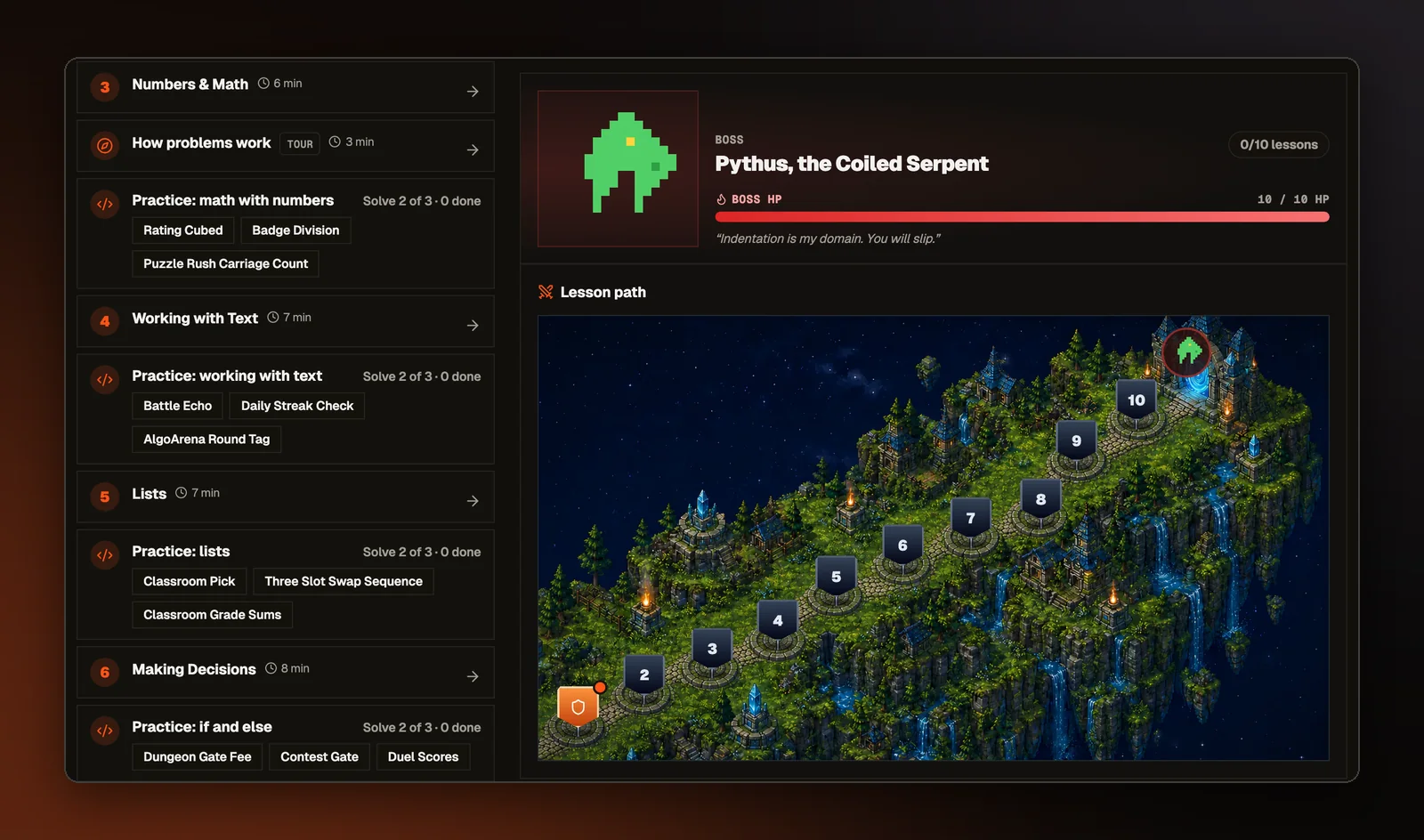
Task: Click the boss HP progress bar
Action: point(1022,216)
